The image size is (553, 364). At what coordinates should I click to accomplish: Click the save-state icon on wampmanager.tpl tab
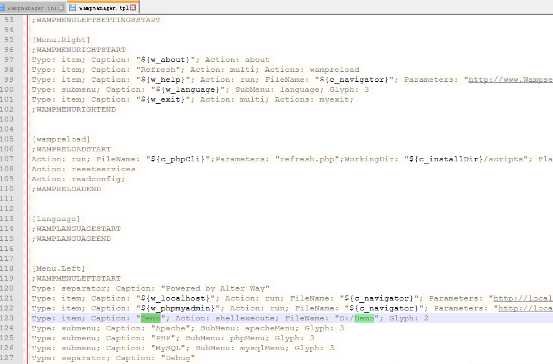tap(73, 7)
